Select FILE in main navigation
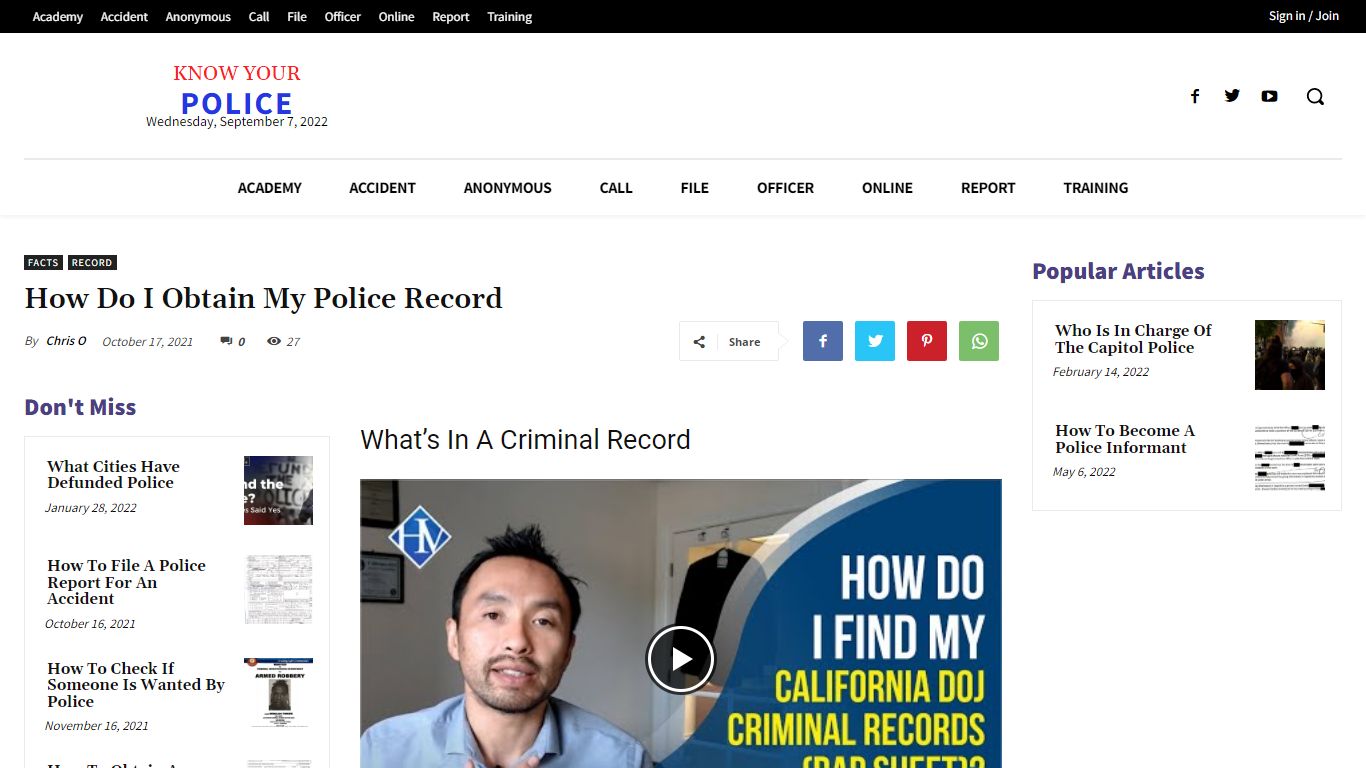Viewport: 1366px width, 768px height. [695, 188]
